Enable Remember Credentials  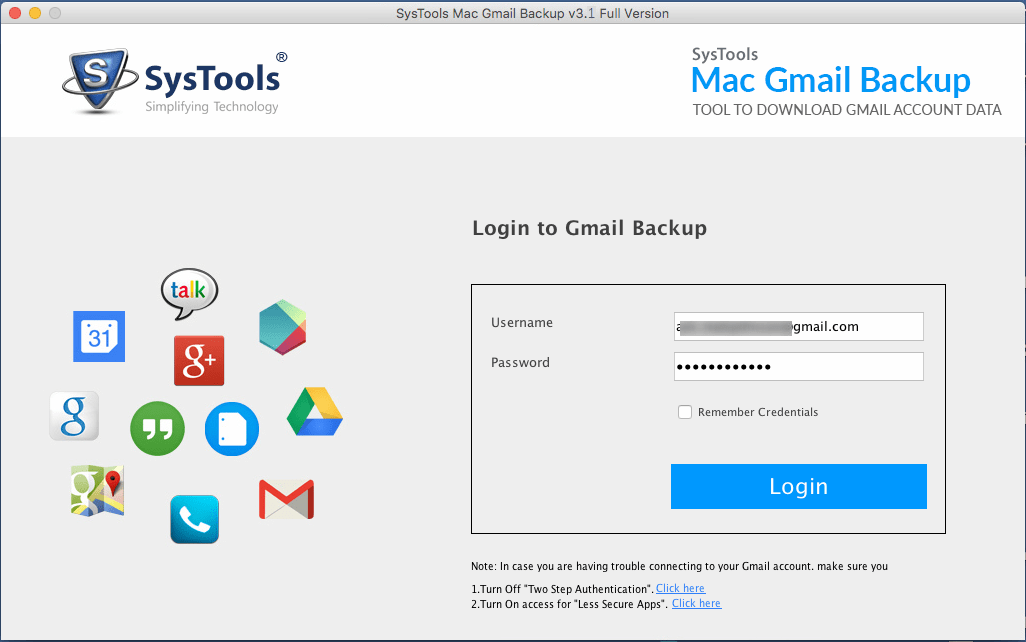[685, 411]
